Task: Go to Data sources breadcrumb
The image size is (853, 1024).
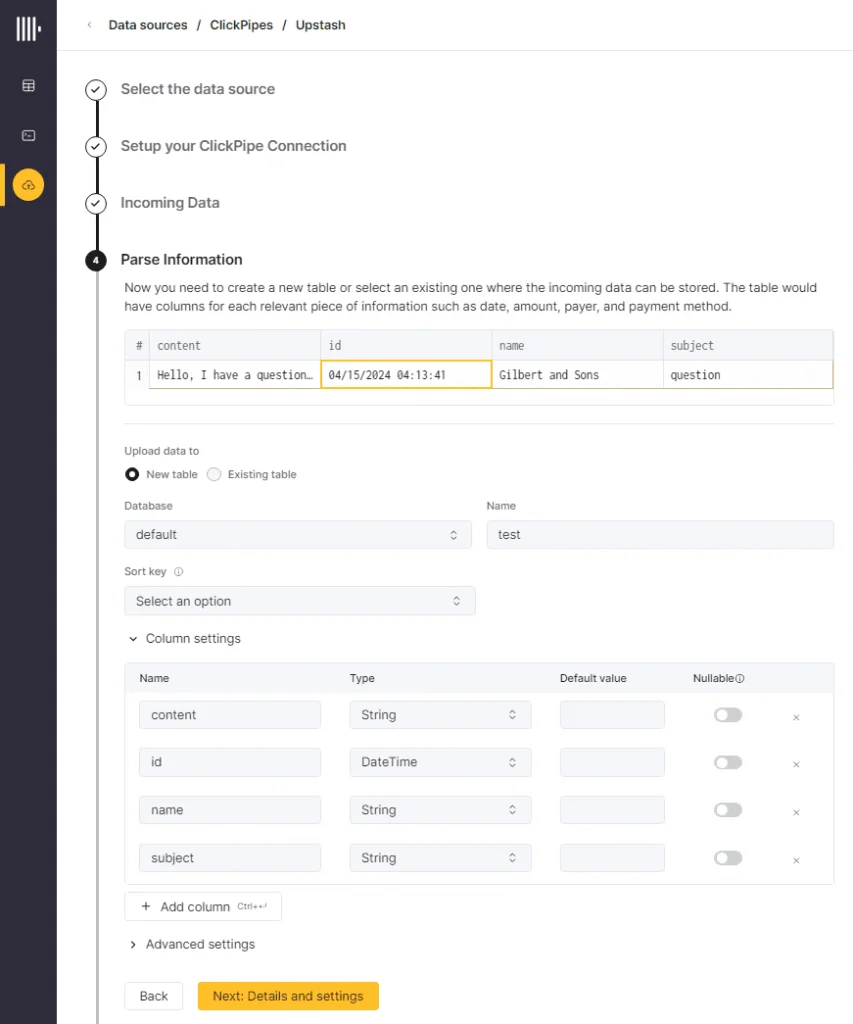Action: pos(148,25)
